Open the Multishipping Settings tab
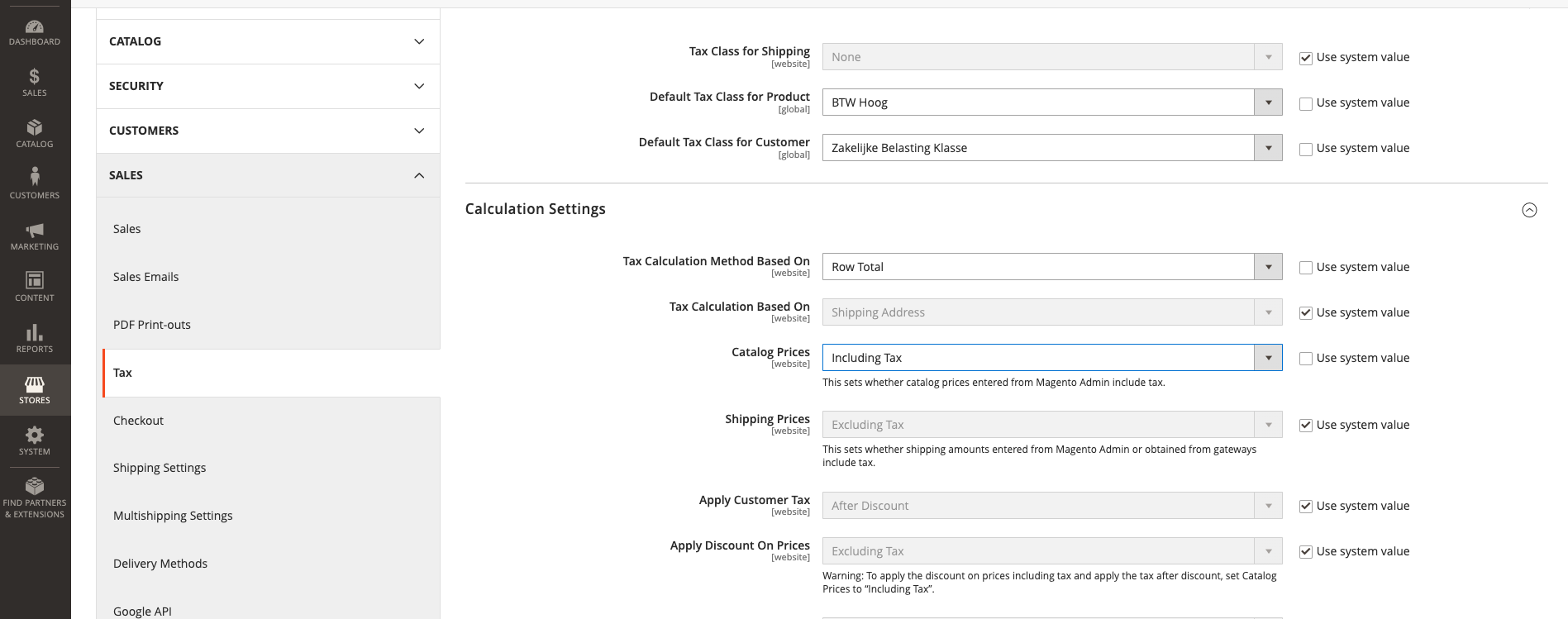 271,516
